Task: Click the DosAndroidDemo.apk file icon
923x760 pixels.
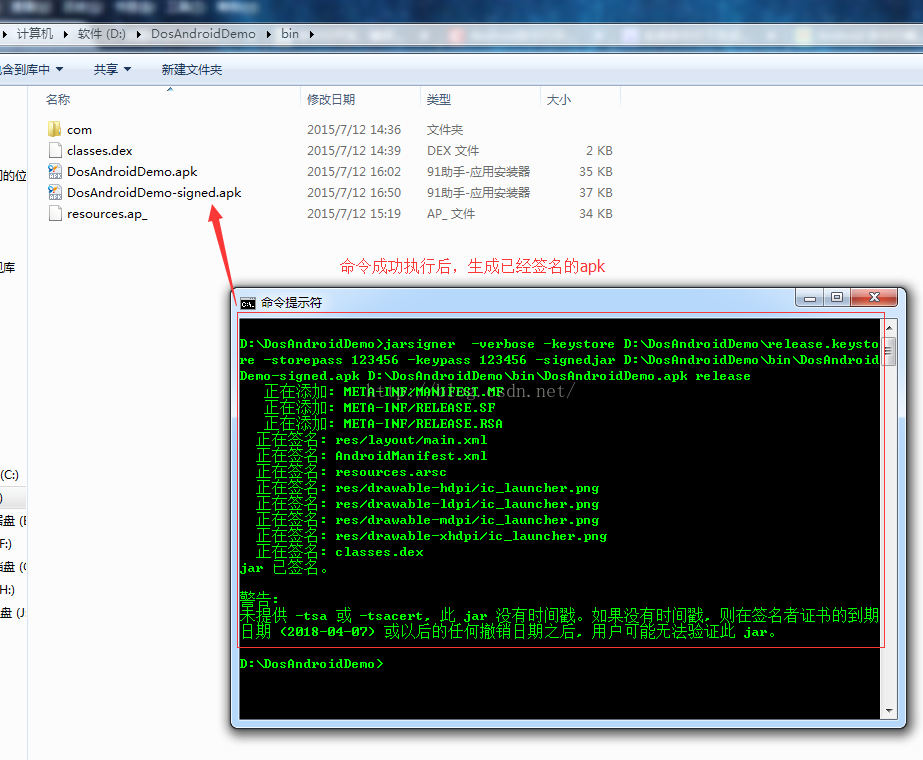Action: point(55,171)
